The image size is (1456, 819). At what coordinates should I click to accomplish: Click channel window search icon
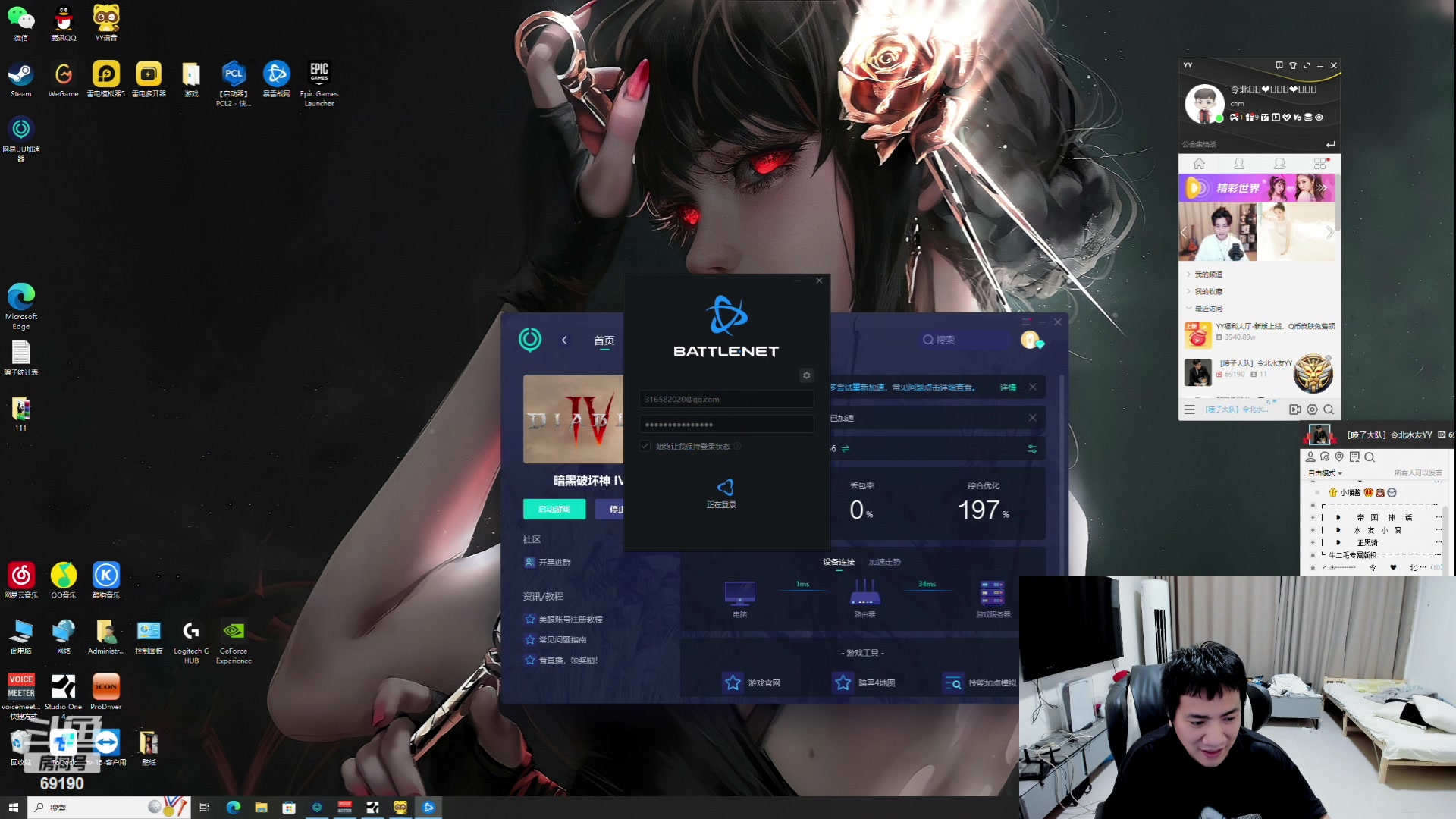(1370, 457)
